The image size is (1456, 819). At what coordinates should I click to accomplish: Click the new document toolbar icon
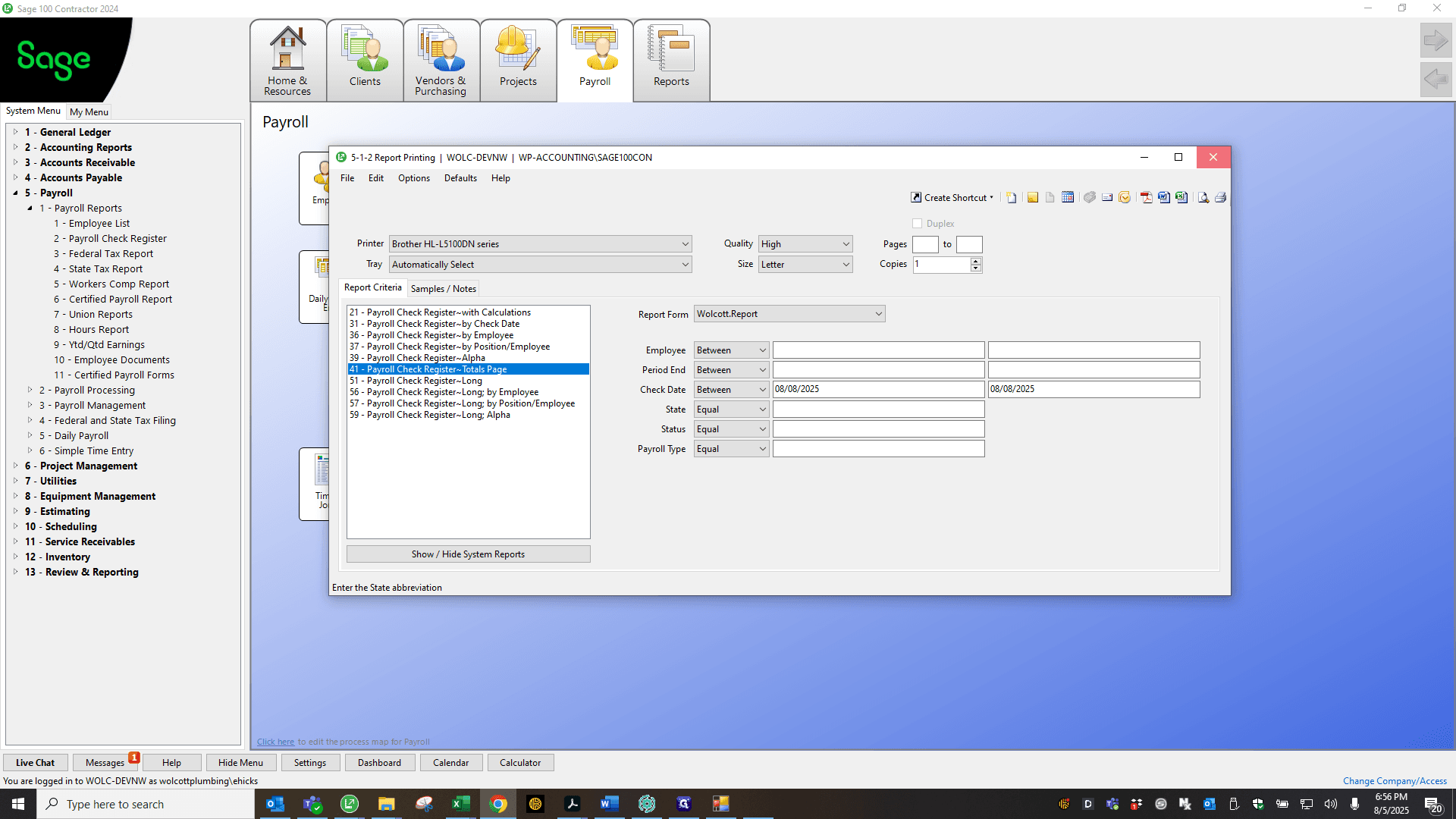click(1012, 198)
